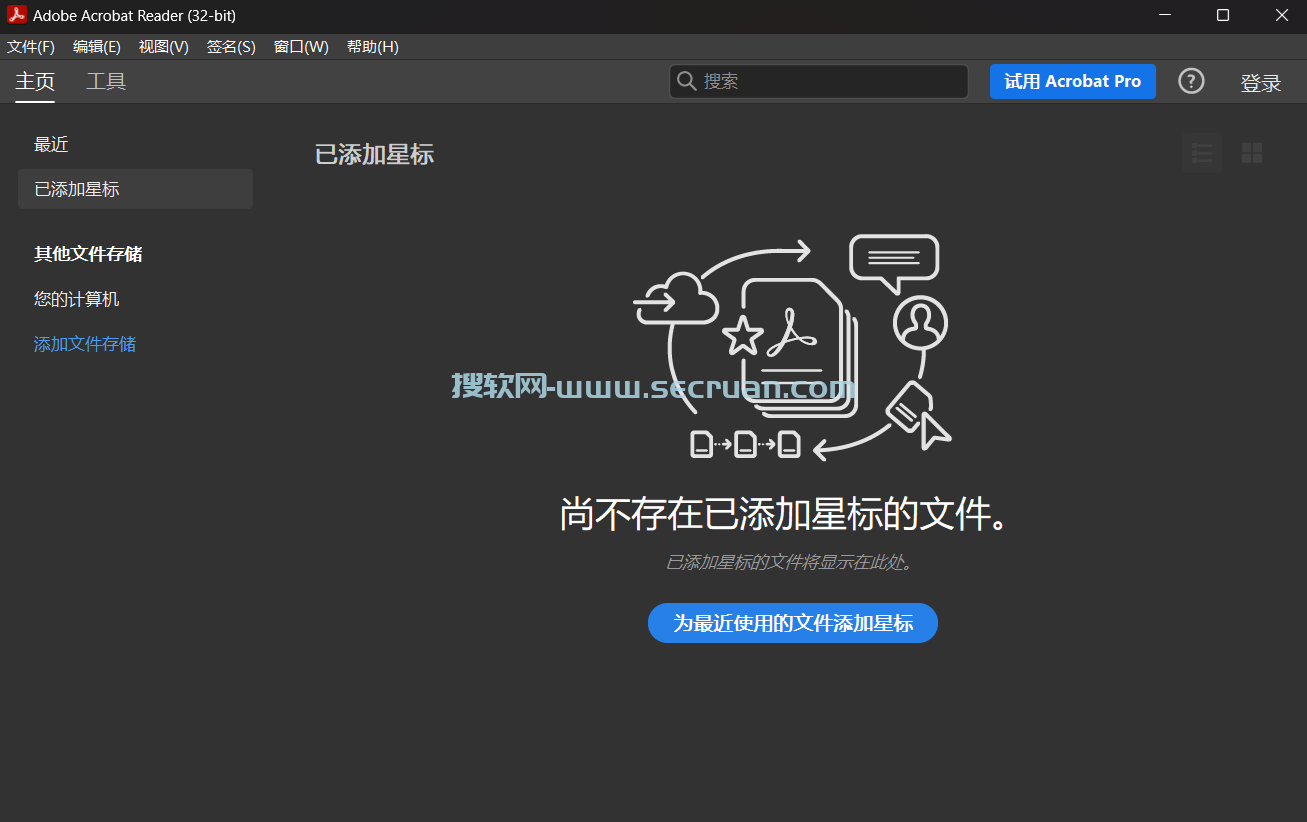Switch to the 工具 tab
This screenshot has width=1307, height=822.
click(106, 82)
